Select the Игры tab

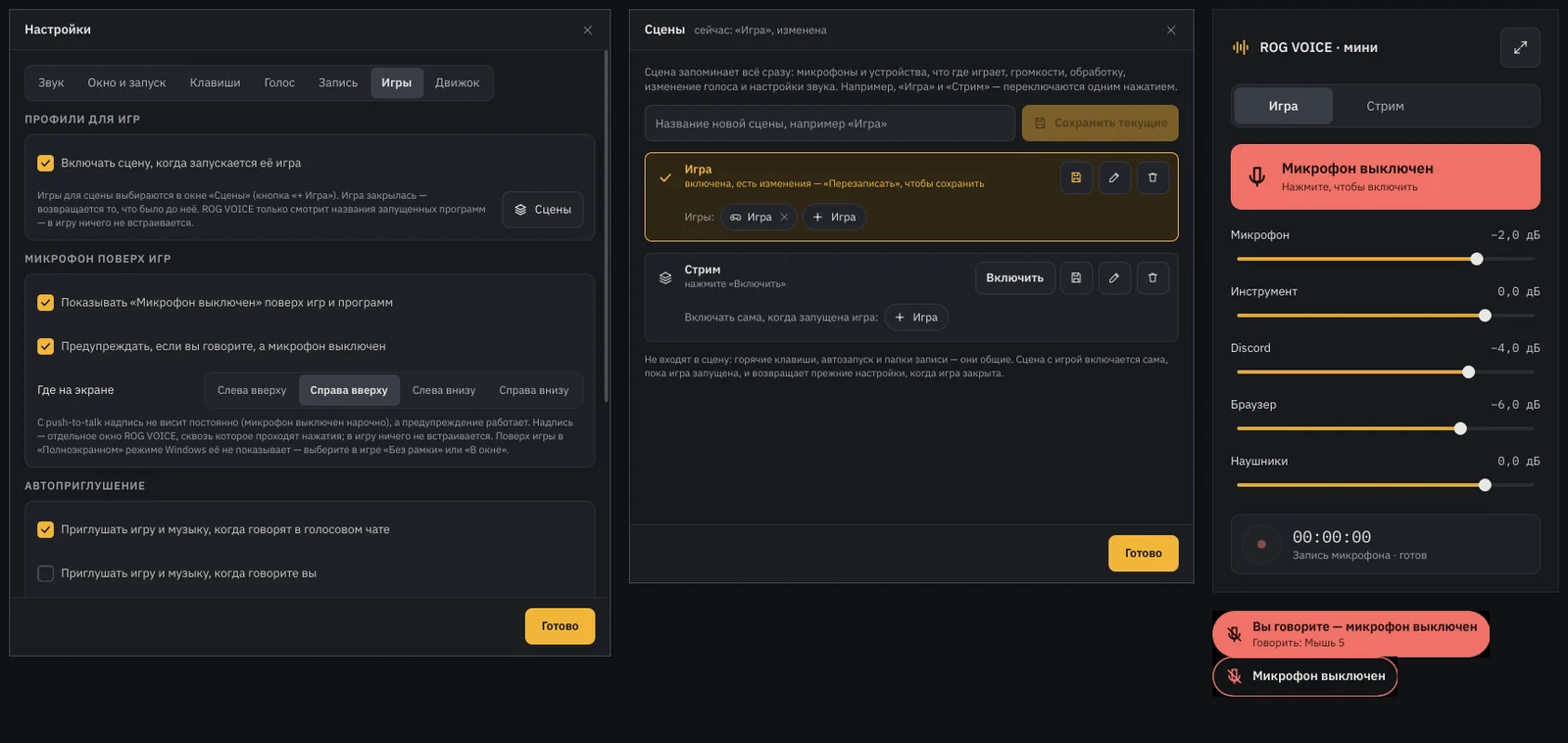(x=397, y=83)
